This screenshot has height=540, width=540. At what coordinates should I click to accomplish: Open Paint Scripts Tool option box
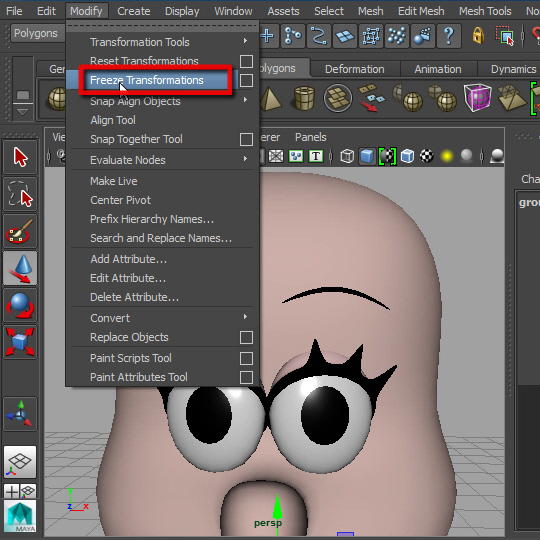[246, 359]
